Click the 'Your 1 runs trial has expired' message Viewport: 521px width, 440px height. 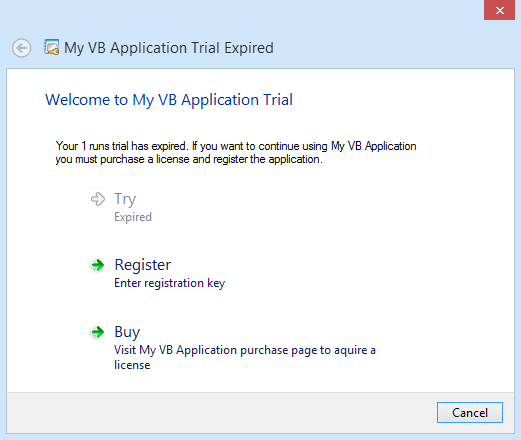pyautogui.click(x=236, y=153)
